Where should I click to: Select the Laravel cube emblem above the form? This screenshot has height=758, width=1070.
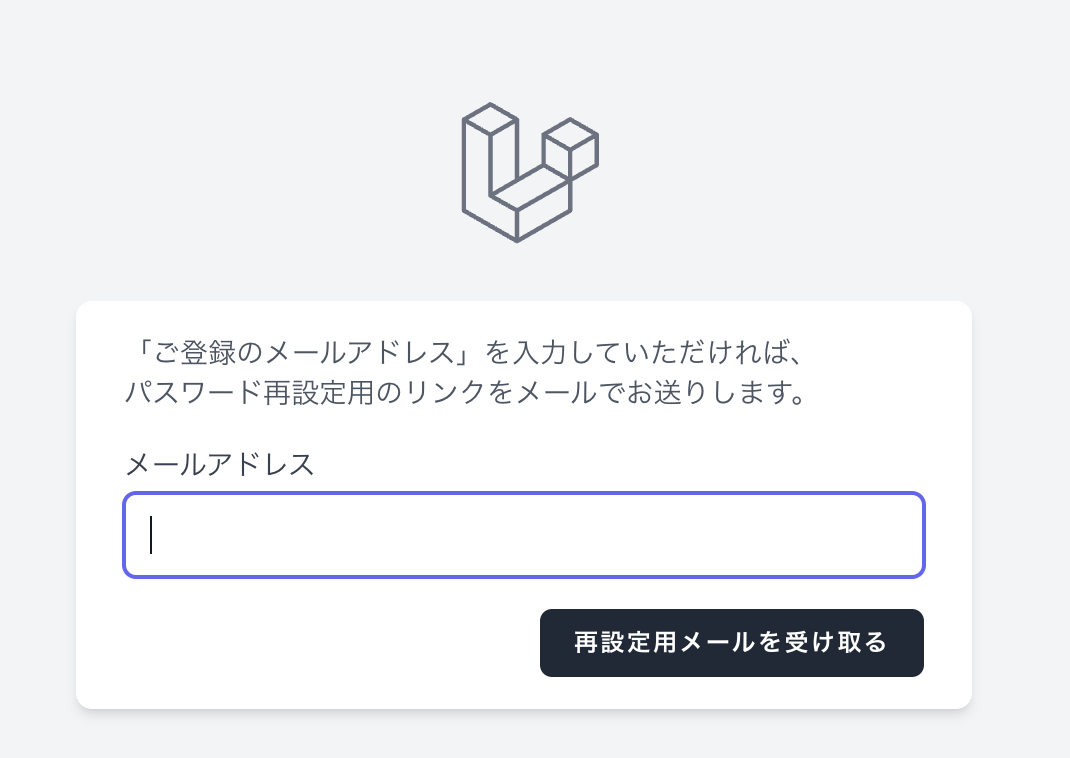click(x=529, y=170)
